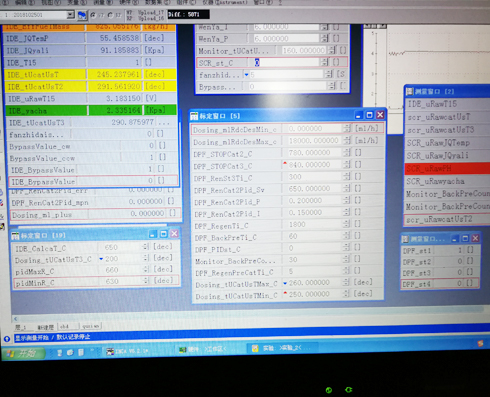490x397 pixels.
Task: Click the window icon of measurement window [2]
Action: (x=410, y=91)
